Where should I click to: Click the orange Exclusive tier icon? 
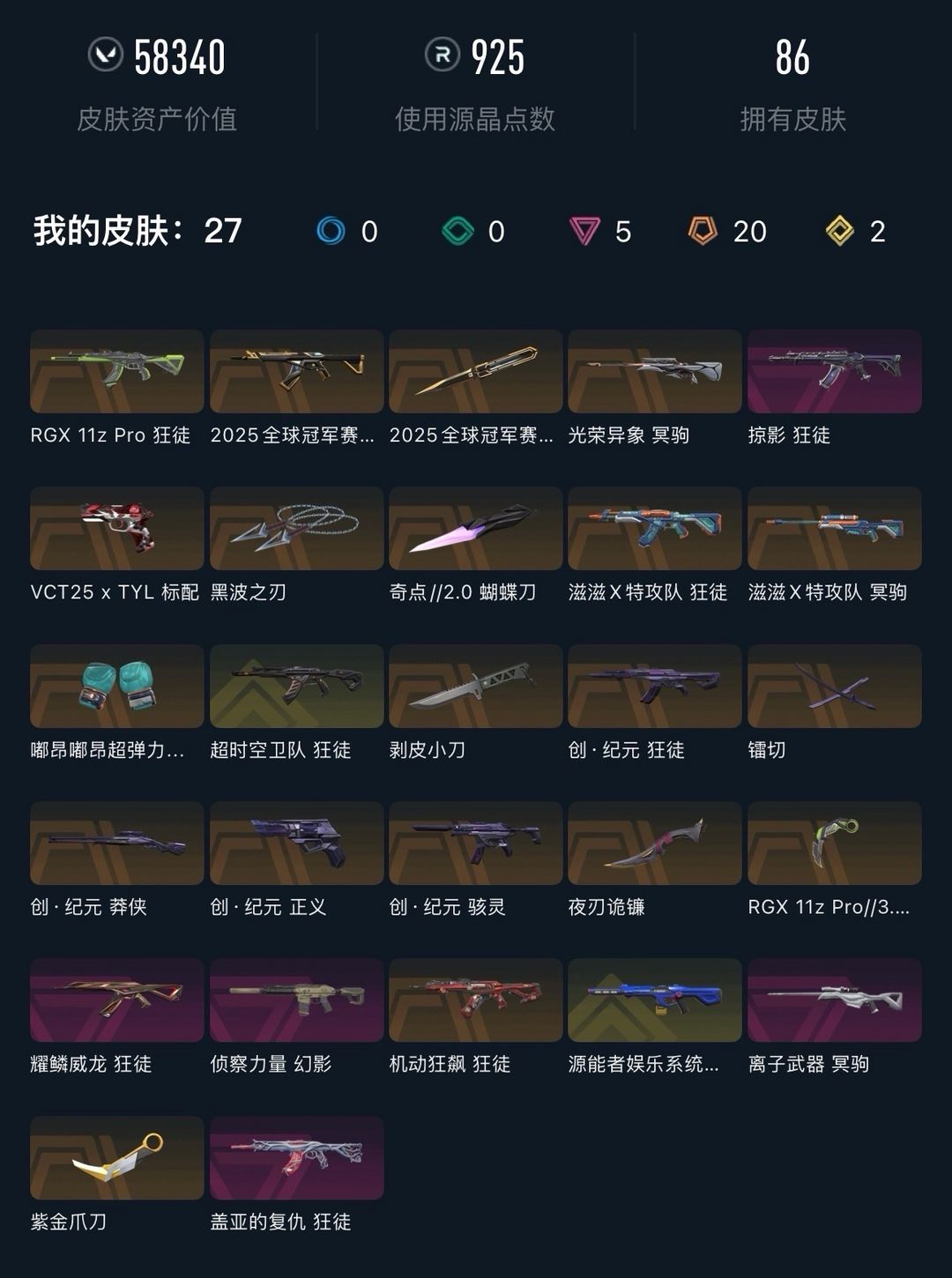pyautogui.click(x=703, y=231)
